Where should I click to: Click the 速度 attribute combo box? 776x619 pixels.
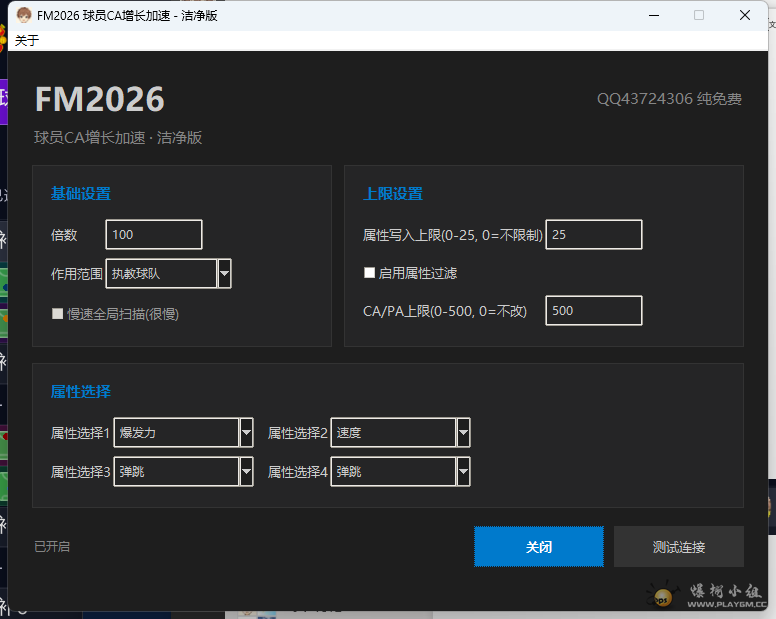point(393,433)
